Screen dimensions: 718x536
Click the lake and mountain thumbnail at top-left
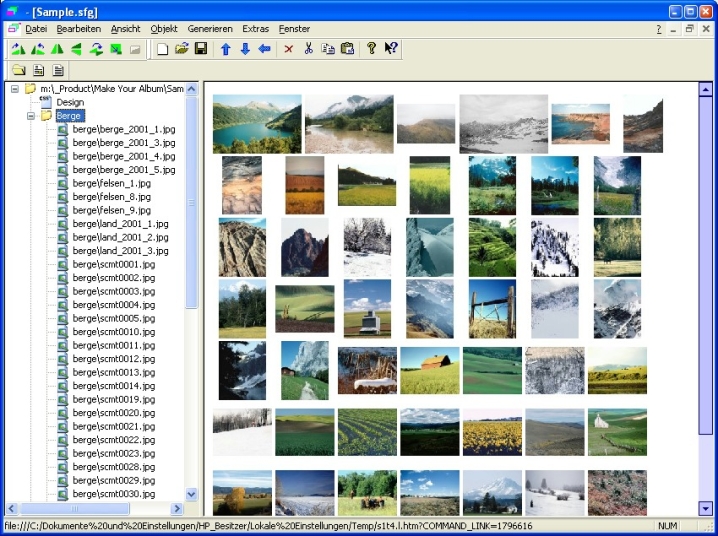[x=257, y=124]
